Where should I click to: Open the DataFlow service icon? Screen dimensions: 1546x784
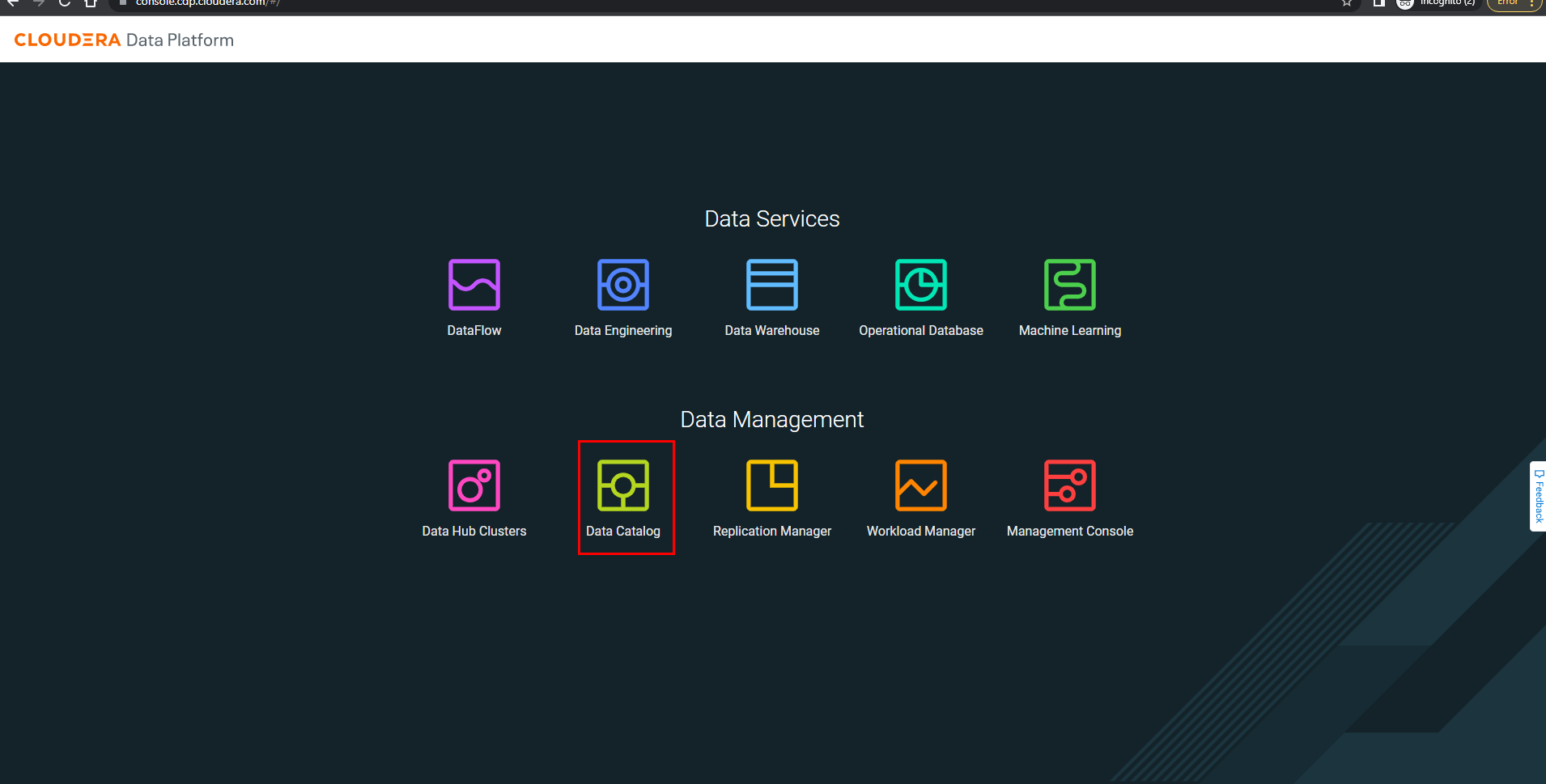click(x=474, y=285)
